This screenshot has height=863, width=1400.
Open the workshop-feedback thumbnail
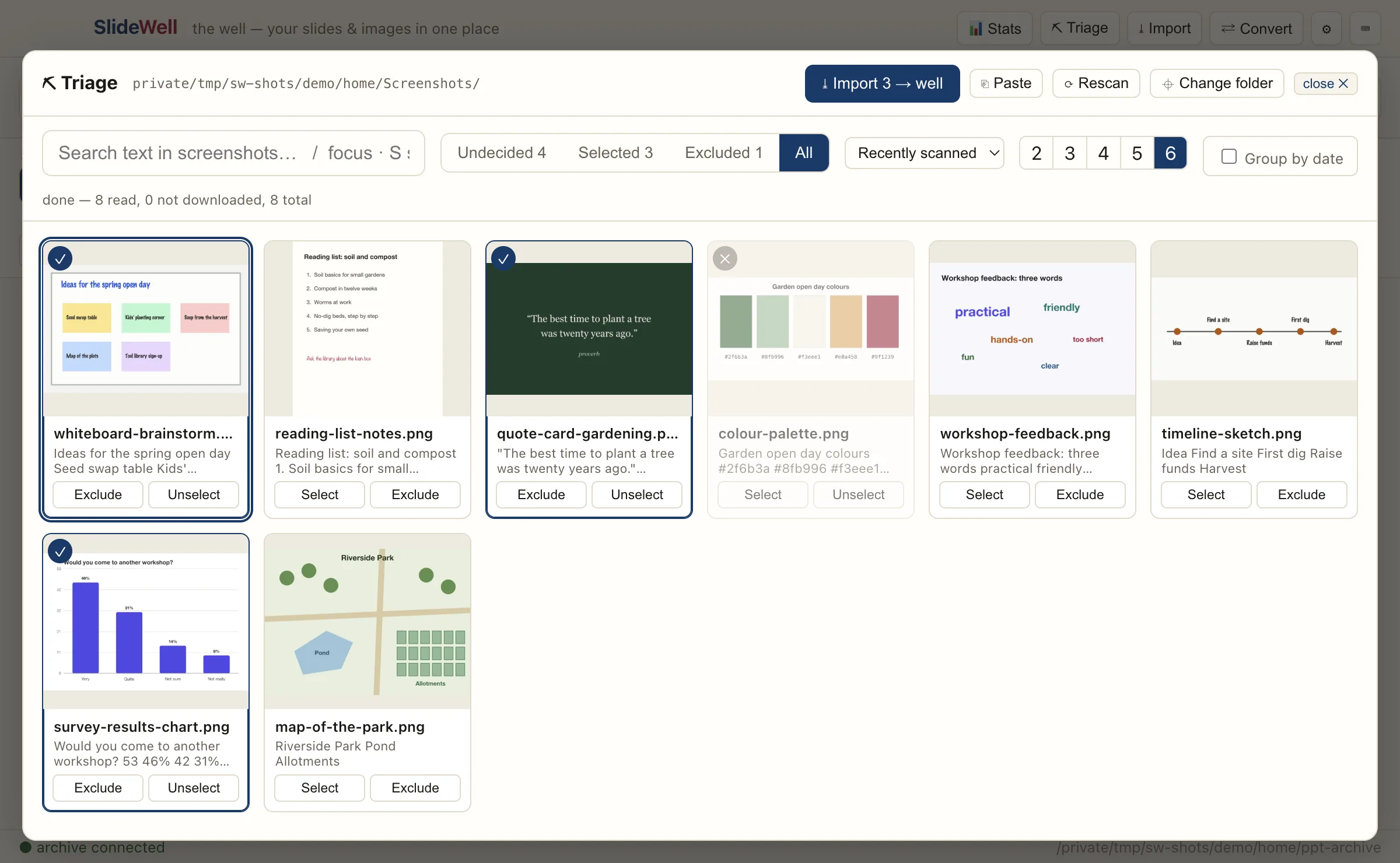coord(1032,329)
